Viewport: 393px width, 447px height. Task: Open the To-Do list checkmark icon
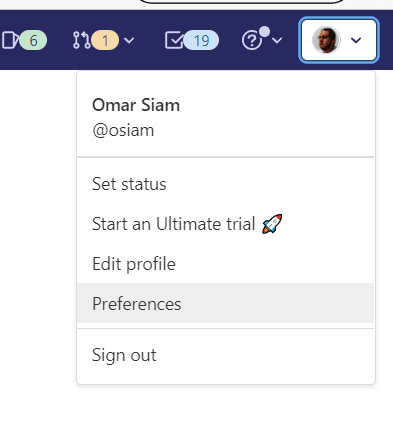(174, 40)
